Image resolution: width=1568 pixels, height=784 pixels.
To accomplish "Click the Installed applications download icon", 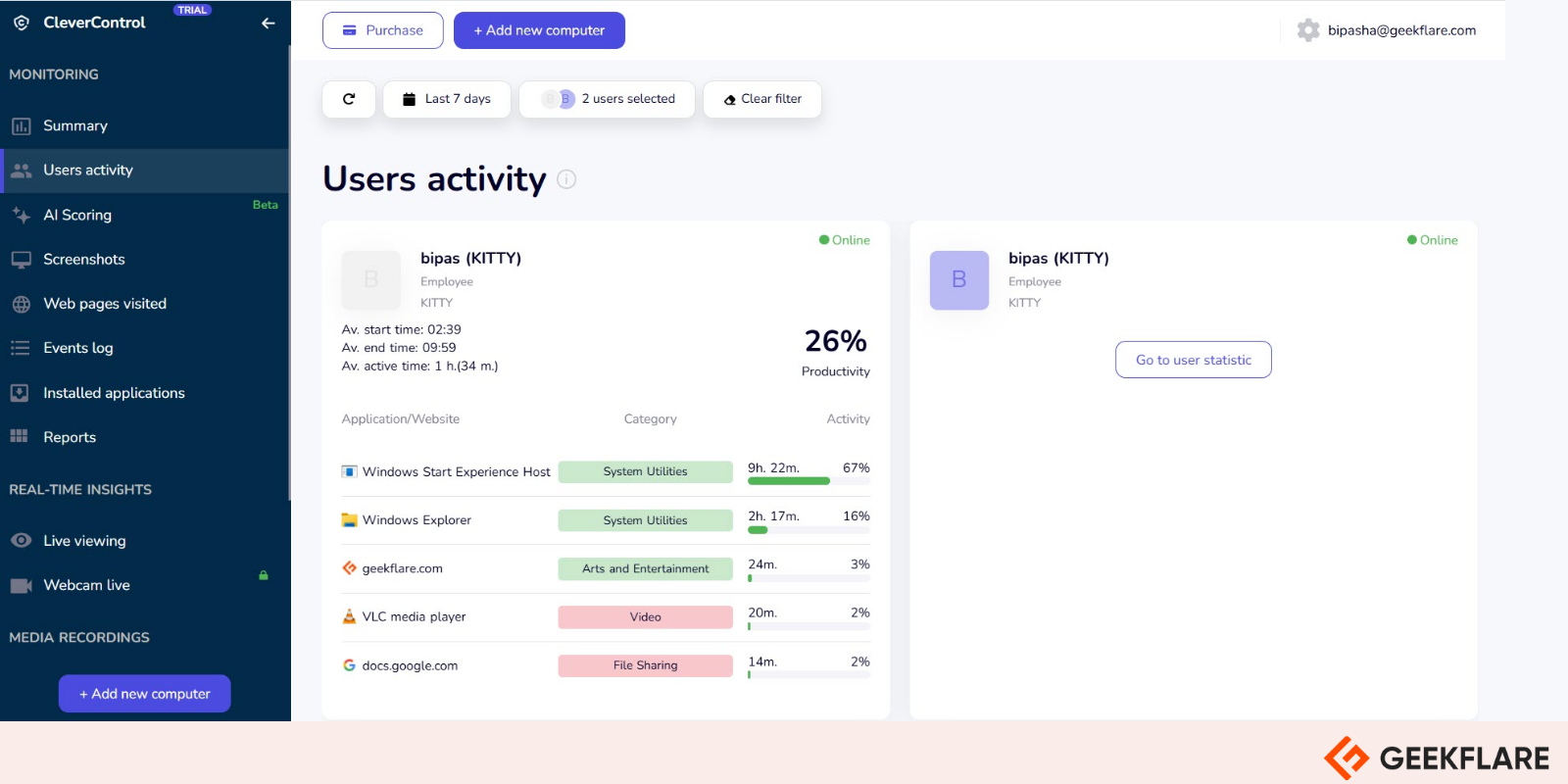I will (x=20, y=393).
